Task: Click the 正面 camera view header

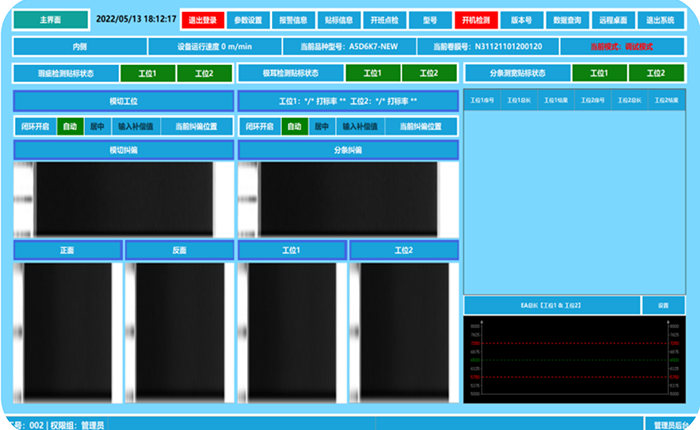Action: point(67,251)
